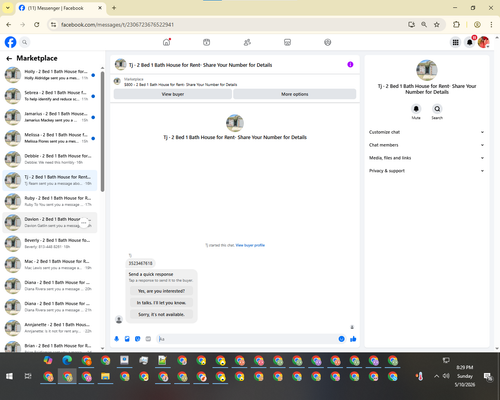Expand Media, files and links section
500x400 pixels.
tap(426, 158)
